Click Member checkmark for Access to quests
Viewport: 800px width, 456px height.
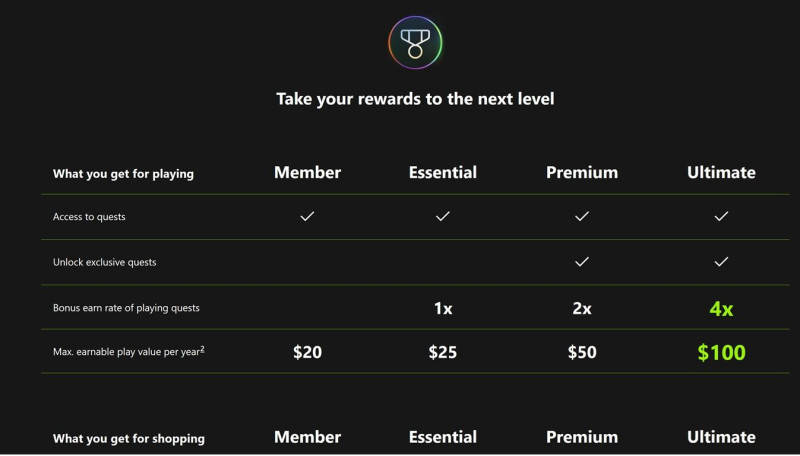307,216
